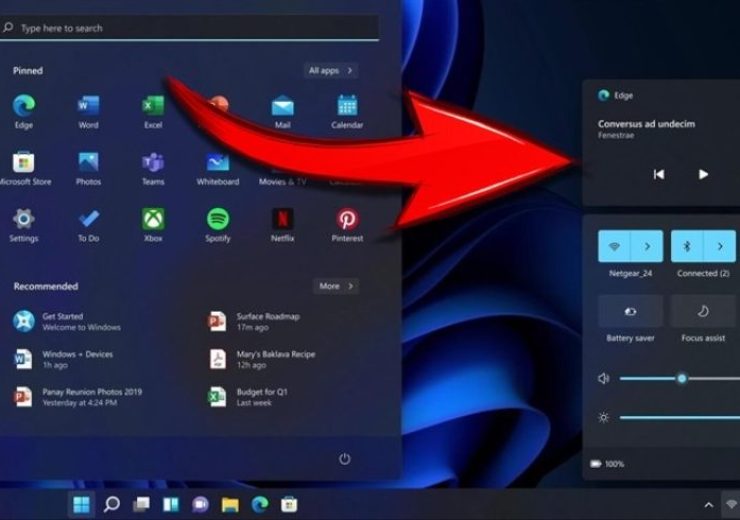Open the Netflix app
The width and height of the screenshot is (740, 520).
(x=282, y=225)
